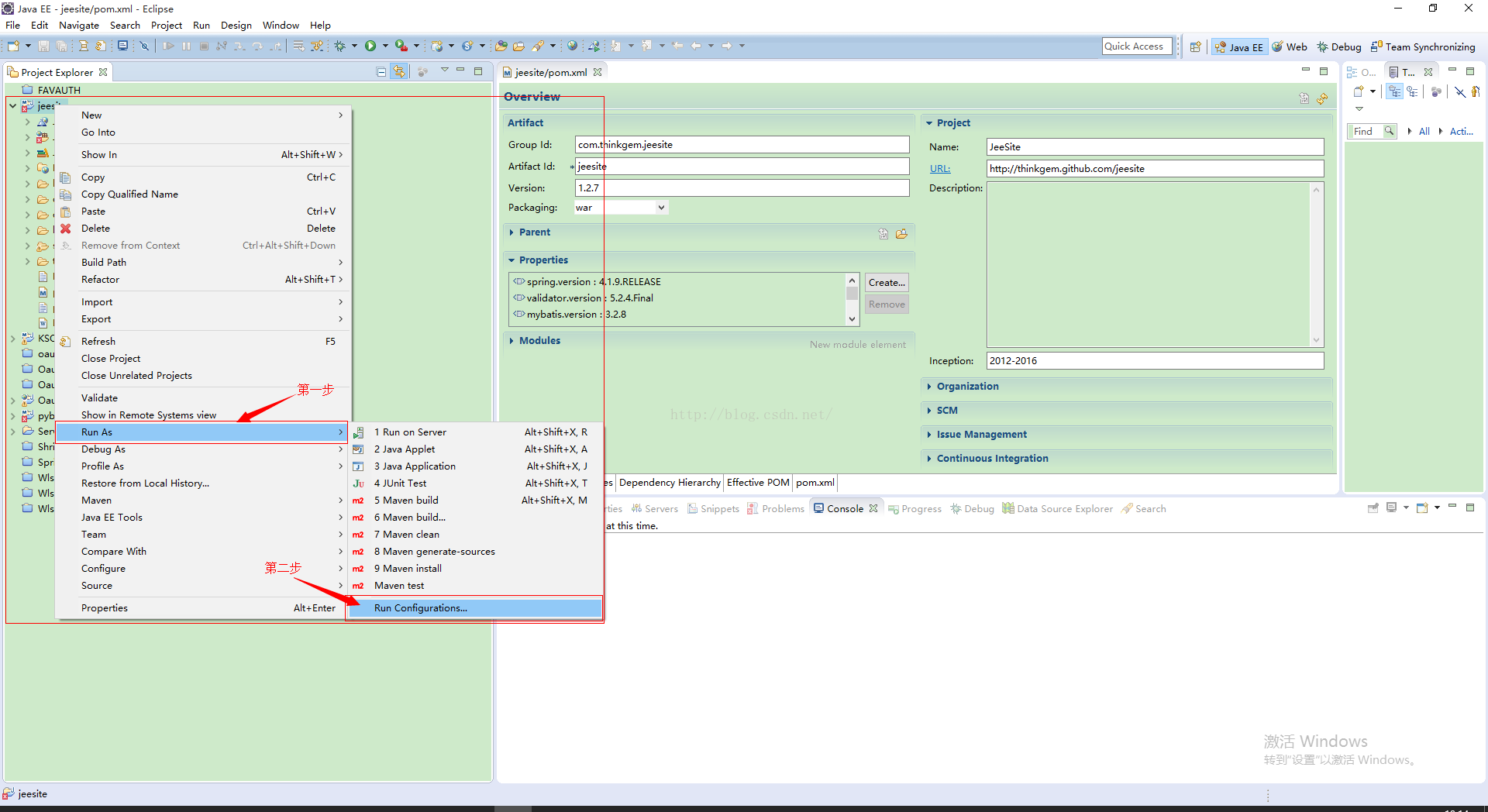Select 1 Run on Server
Image resolution: width=1488 pixels, height=812 pixels.
(x=475, y=432)
